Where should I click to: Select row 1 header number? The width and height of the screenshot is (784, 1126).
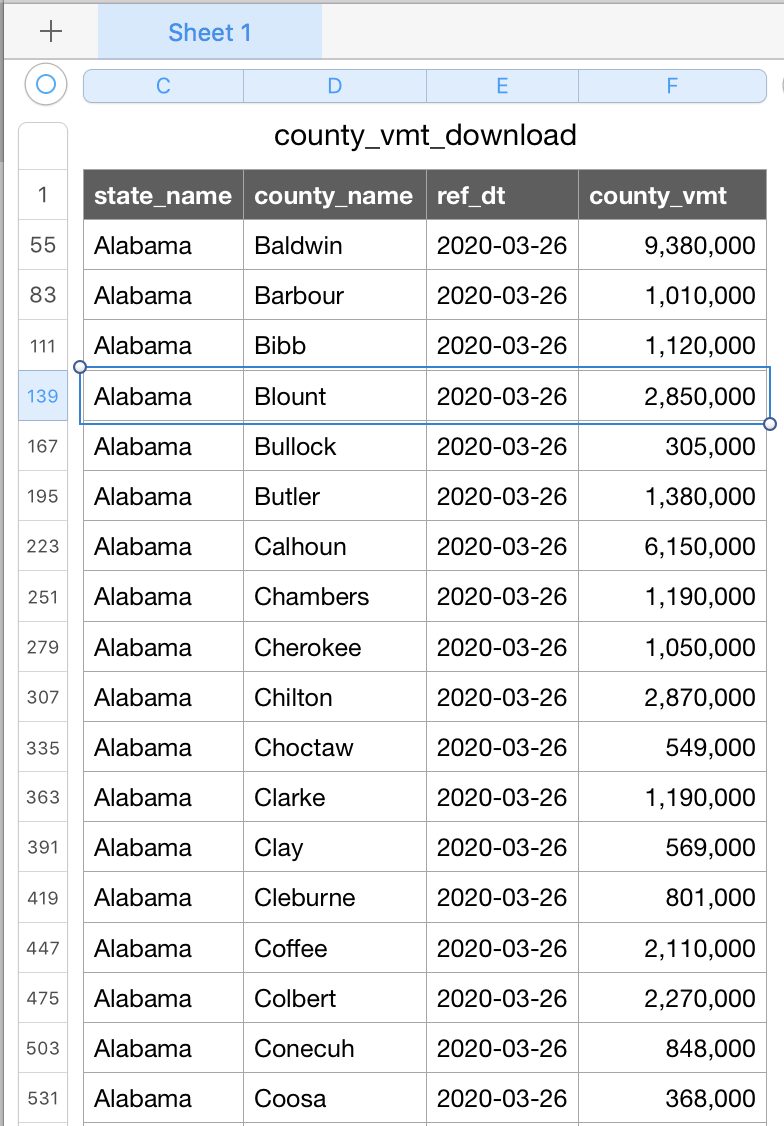pyautogui.click(x=43, y=195)
